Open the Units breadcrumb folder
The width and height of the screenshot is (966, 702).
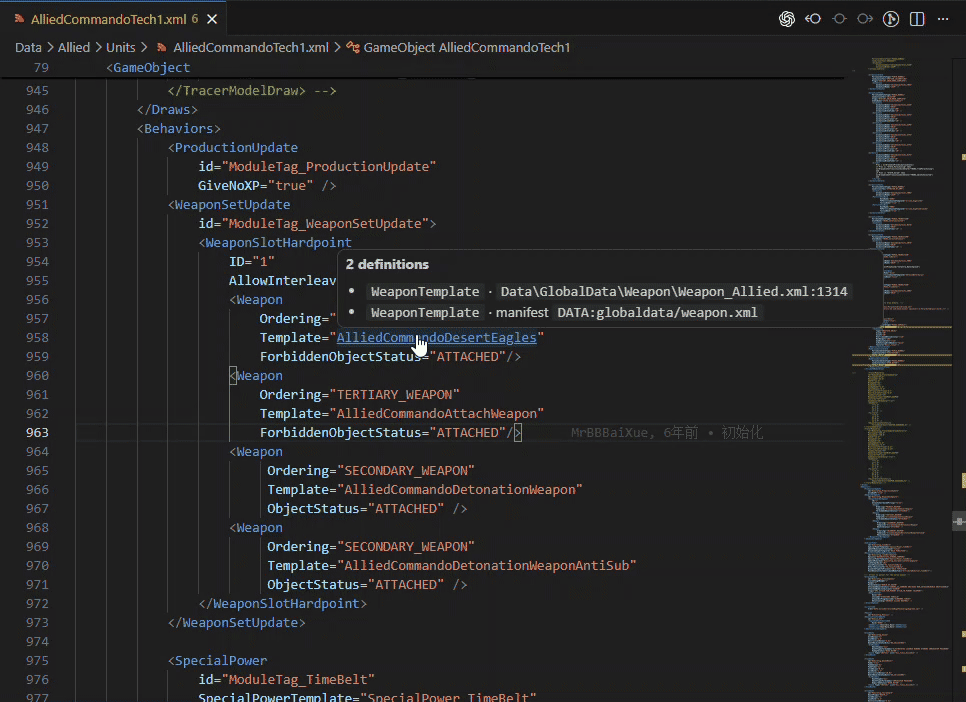pos(121,47)
